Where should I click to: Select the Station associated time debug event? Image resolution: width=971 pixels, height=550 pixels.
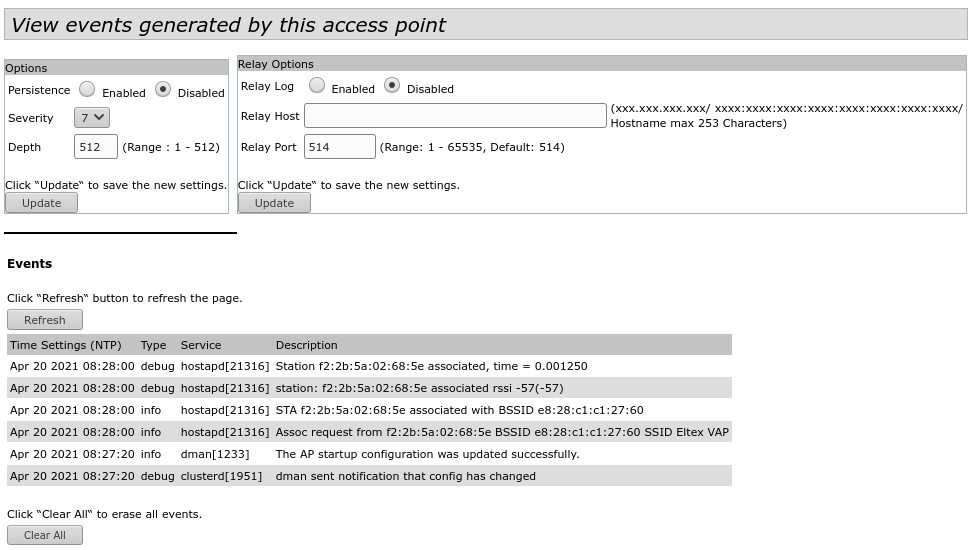[x=431, y=367]
